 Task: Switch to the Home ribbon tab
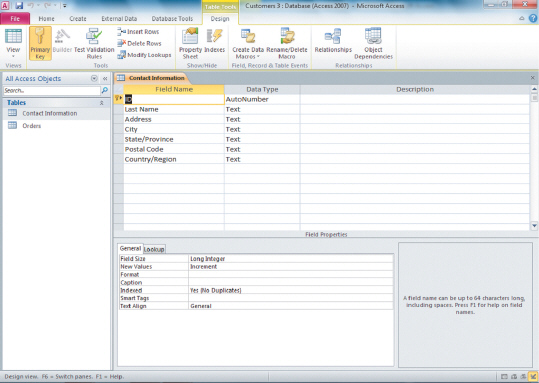[x=46, y=19]
